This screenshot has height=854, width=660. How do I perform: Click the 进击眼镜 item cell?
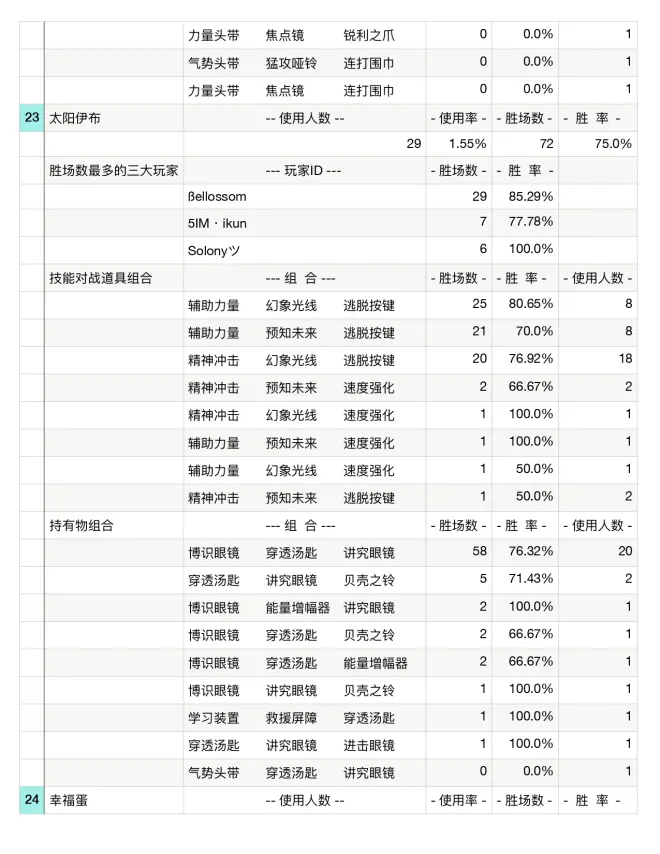[x=369, y=745]
